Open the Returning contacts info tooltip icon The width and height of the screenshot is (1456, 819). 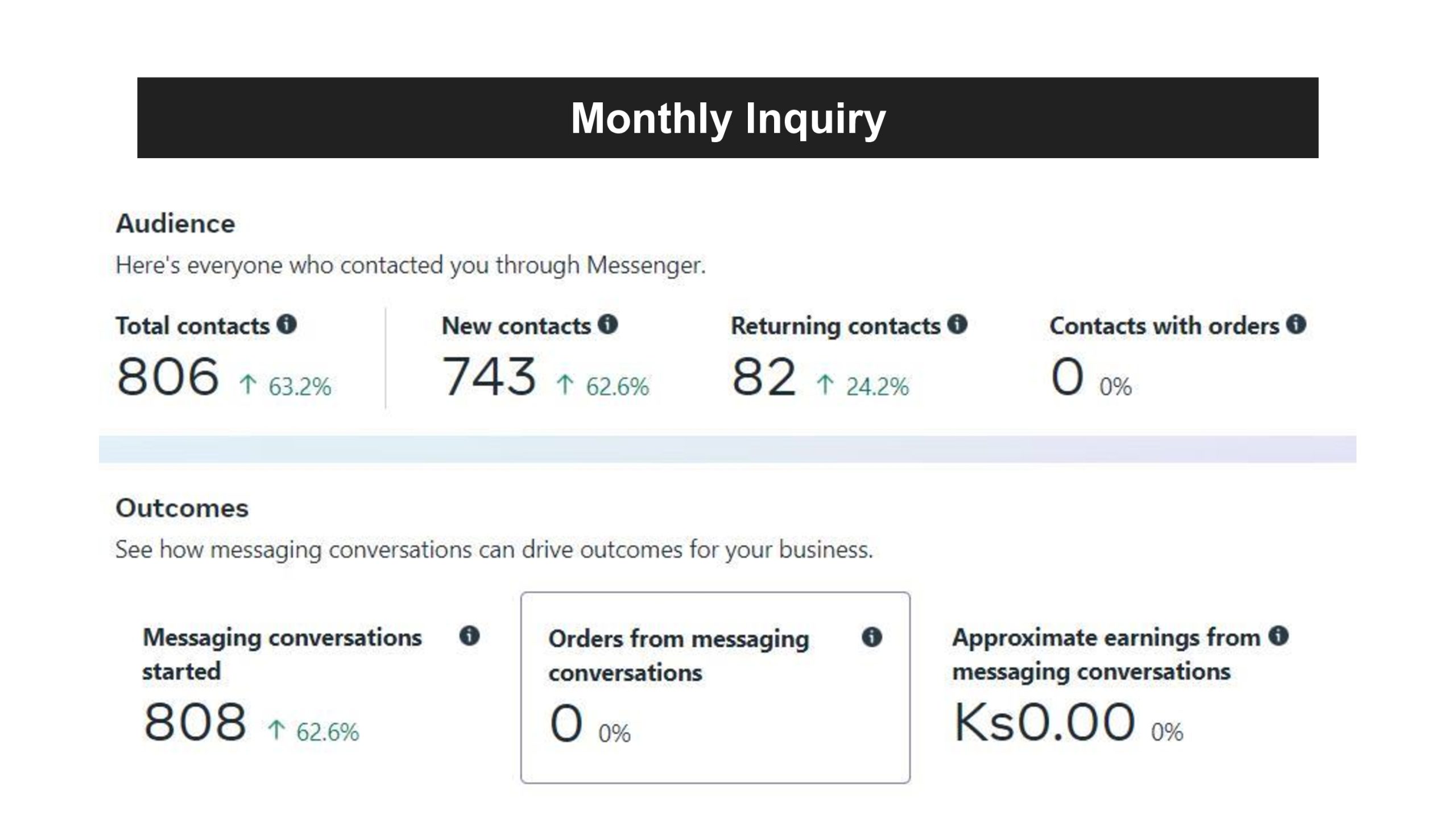click(x=957, y=324)
